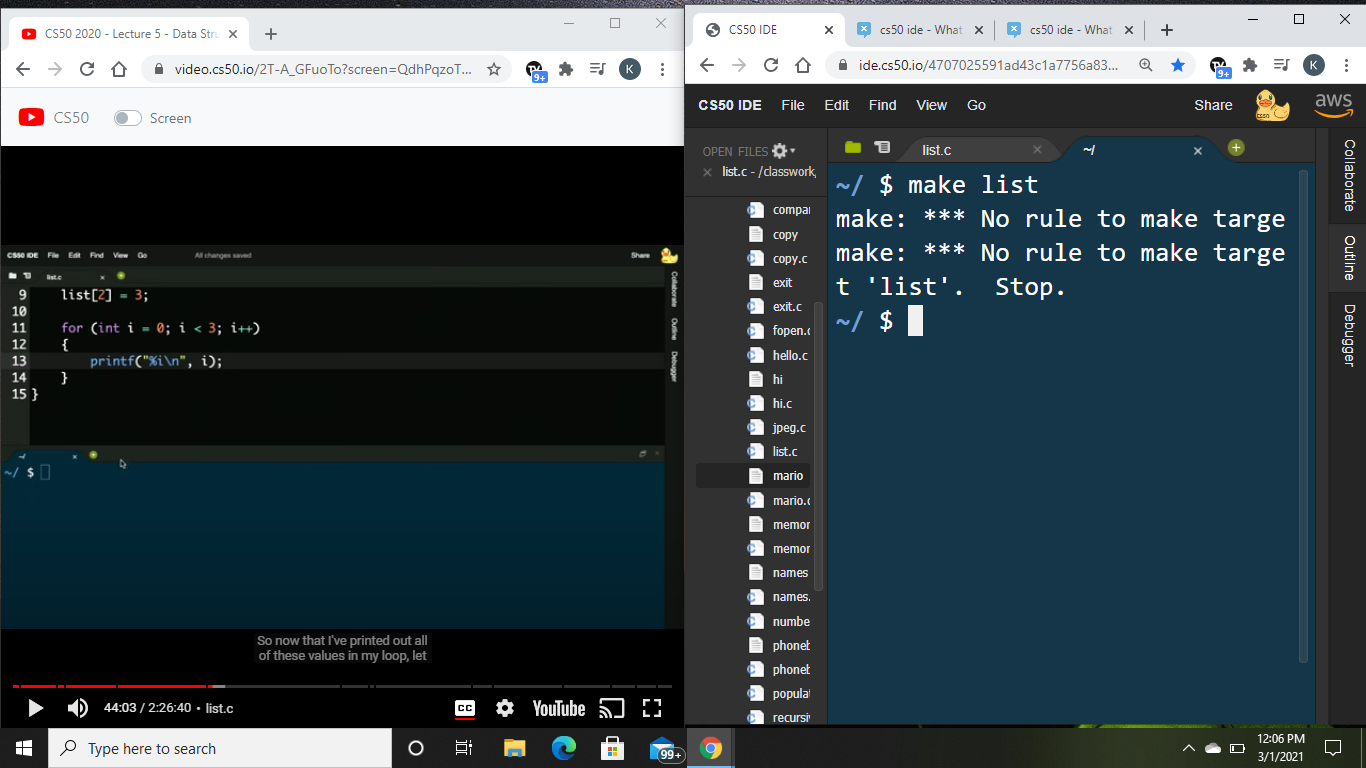Enter fullscreen video mode

point(652,708)
